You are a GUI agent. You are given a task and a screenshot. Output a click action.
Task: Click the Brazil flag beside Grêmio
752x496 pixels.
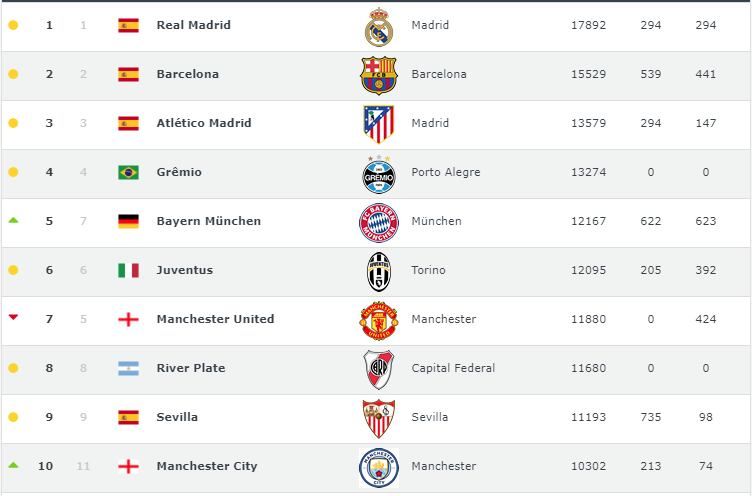point(128,172)
